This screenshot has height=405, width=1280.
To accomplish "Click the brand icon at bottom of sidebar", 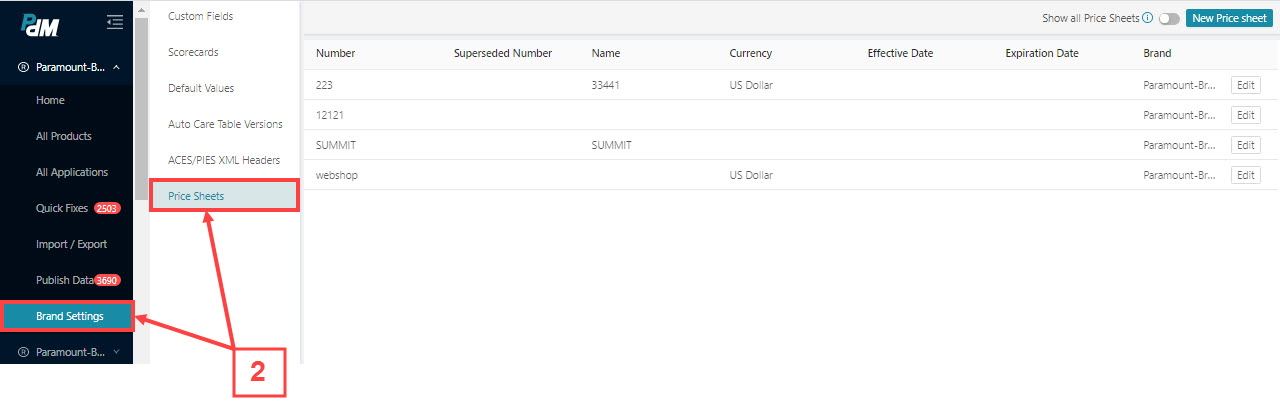I will 23,352.
